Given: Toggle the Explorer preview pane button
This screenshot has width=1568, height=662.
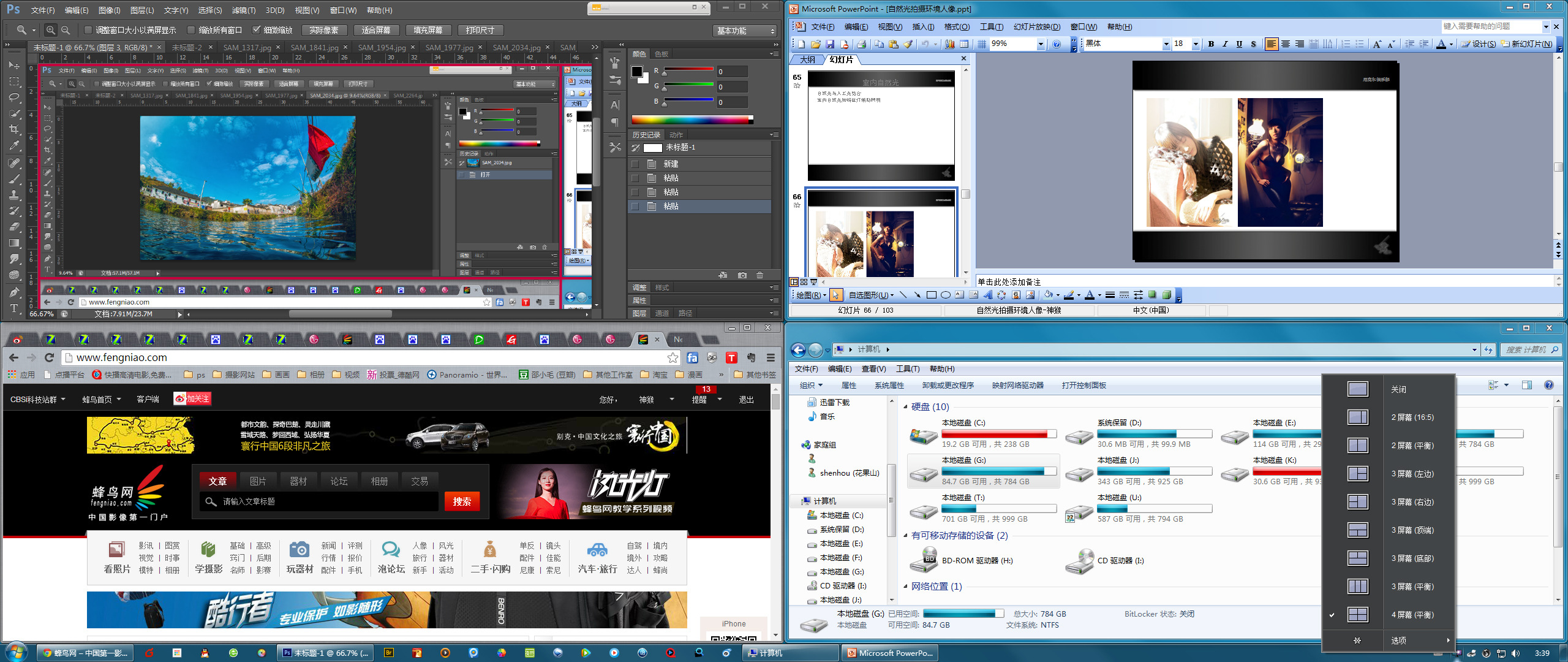Looking at the screenshot, I should pyautogui.click(x=1526, y=385).
